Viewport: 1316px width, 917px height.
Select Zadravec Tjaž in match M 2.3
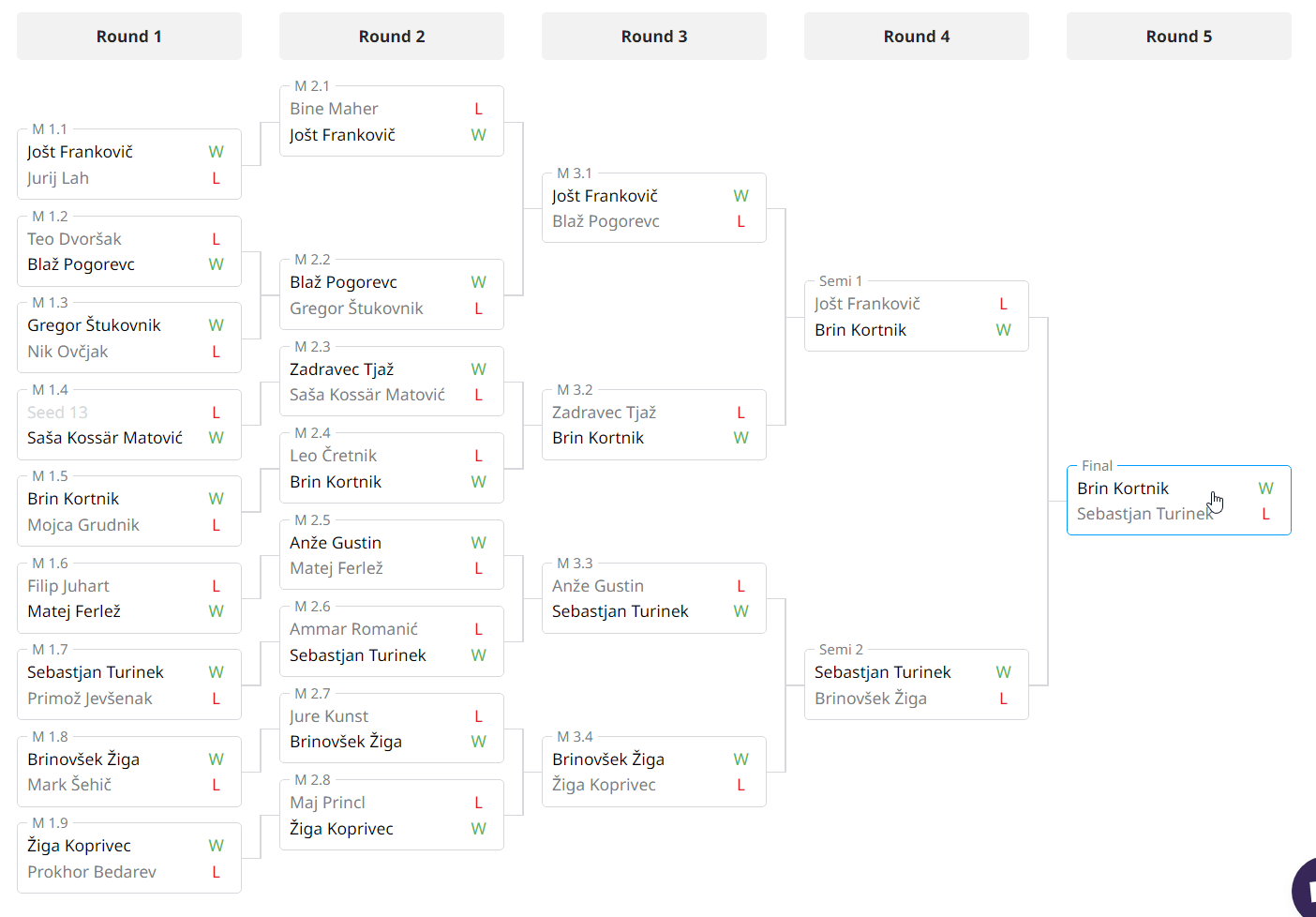[341, 369]
